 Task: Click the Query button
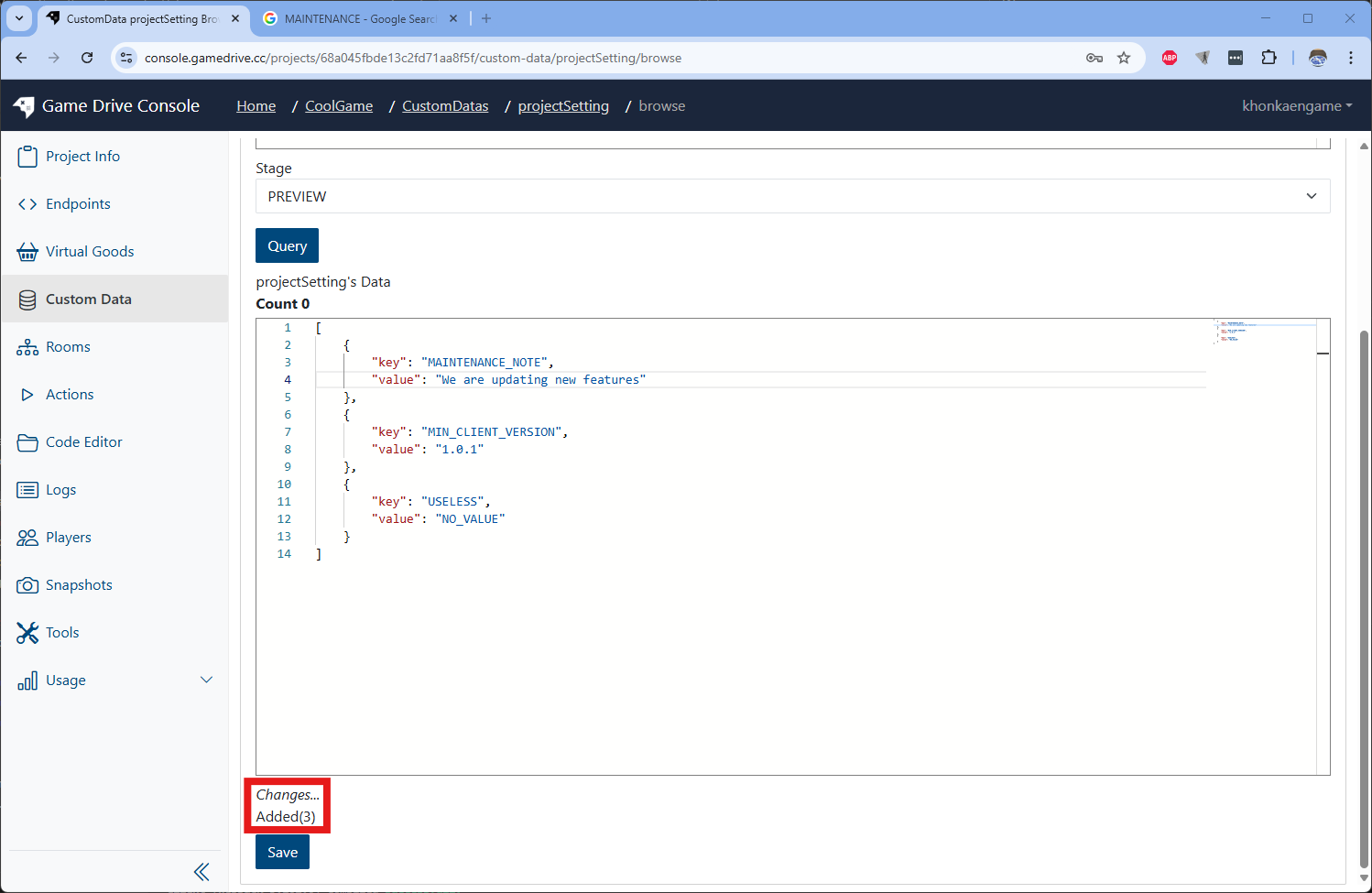coord(287,245)
